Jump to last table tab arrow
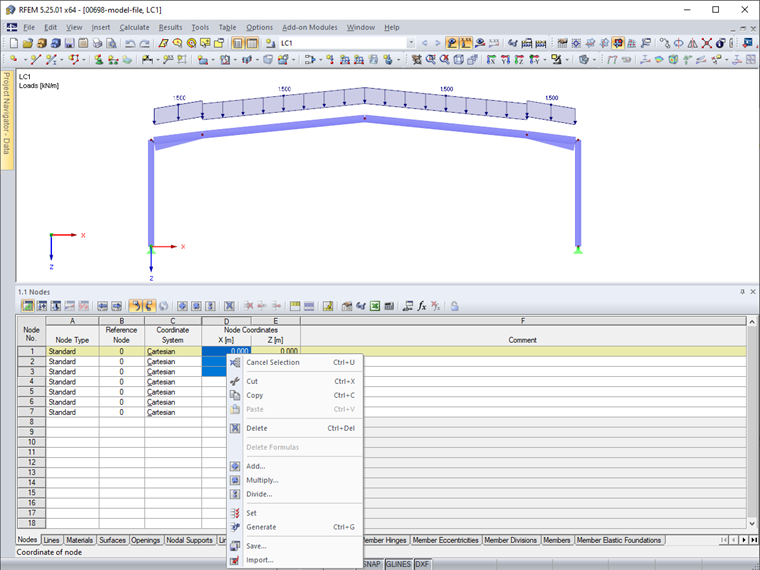This screenshot has width=760, height=570. click(x=754, y=540)
